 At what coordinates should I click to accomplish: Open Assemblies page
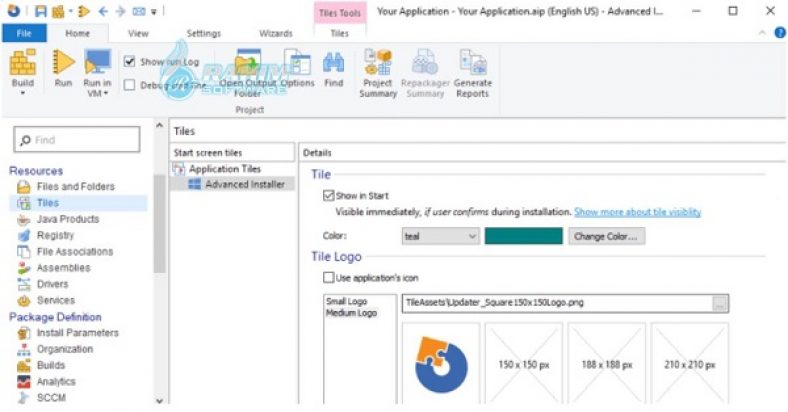[63, 268]
